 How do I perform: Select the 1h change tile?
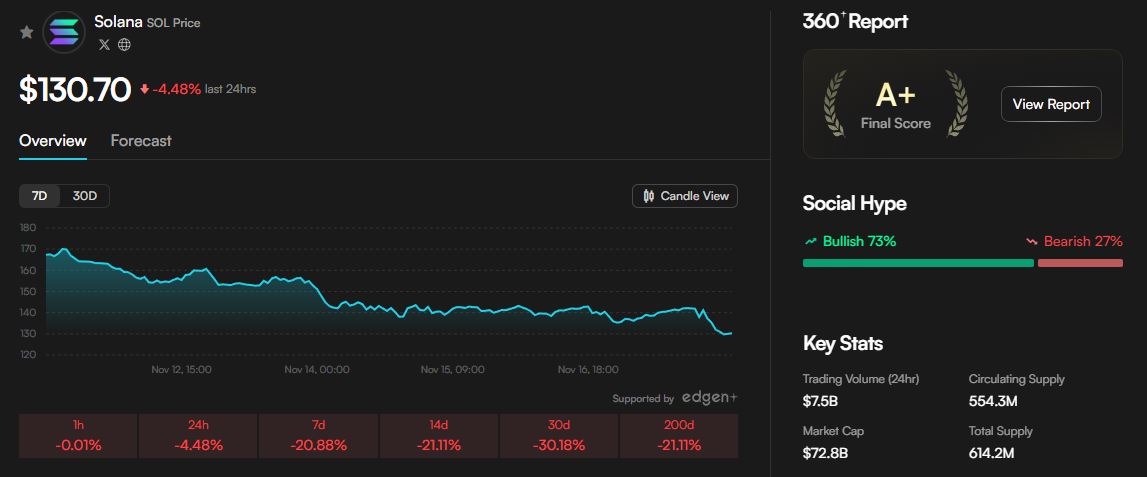pyautogui.click(x=78, y=436)
